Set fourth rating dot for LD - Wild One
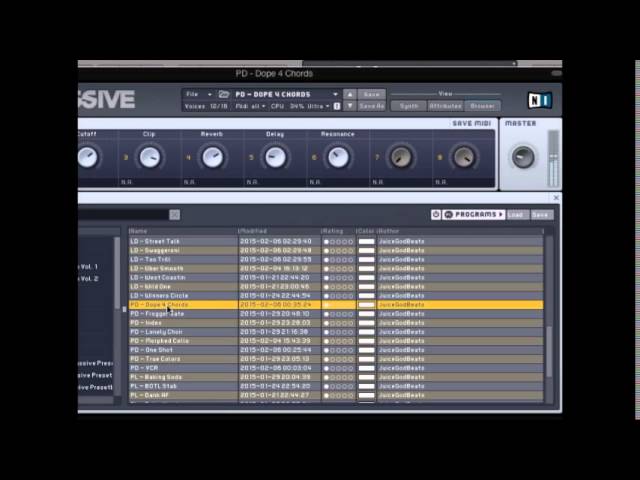The image size is (640, 480). [x=344, y=287]
